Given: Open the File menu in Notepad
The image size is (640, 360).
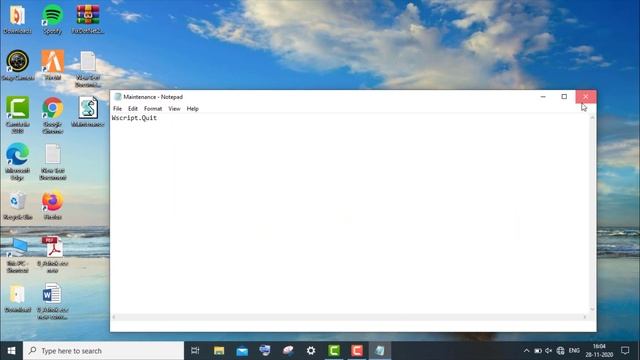Looking at the screenshot, I should (117, 109).
